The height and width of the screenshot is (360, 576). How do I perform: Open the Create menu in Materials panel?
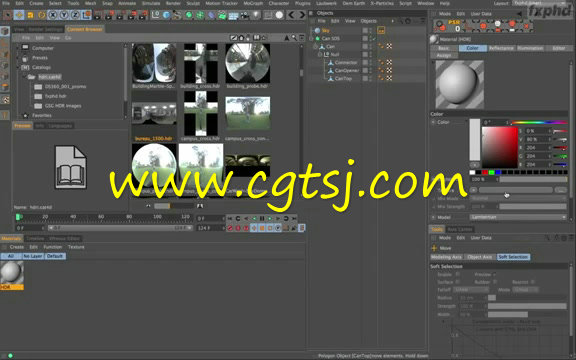point(17,247)
